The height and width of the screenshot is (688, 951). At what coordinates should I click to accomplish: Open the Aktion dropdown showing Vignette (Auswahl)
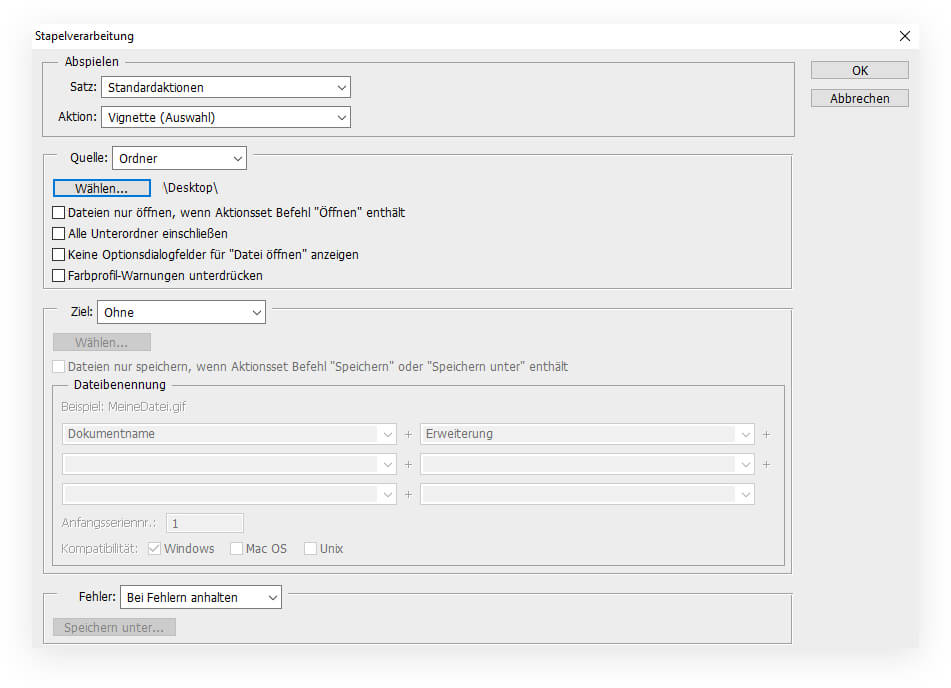coord(226,118)
